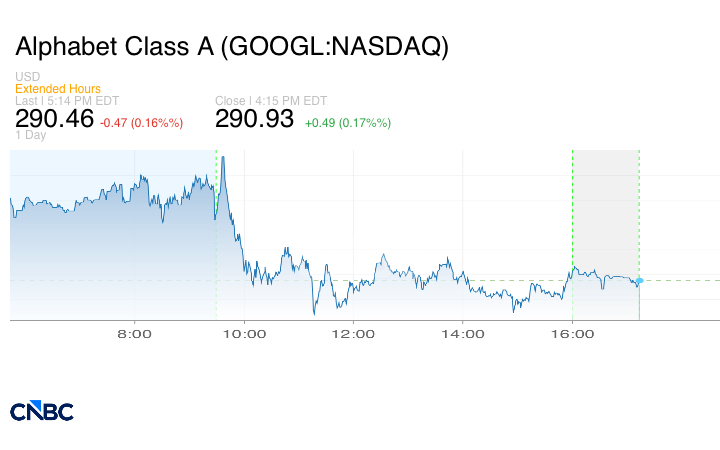Click the red -0.47 change value
The width and height of the screenshot is (720, 450).
click(141, 123)
